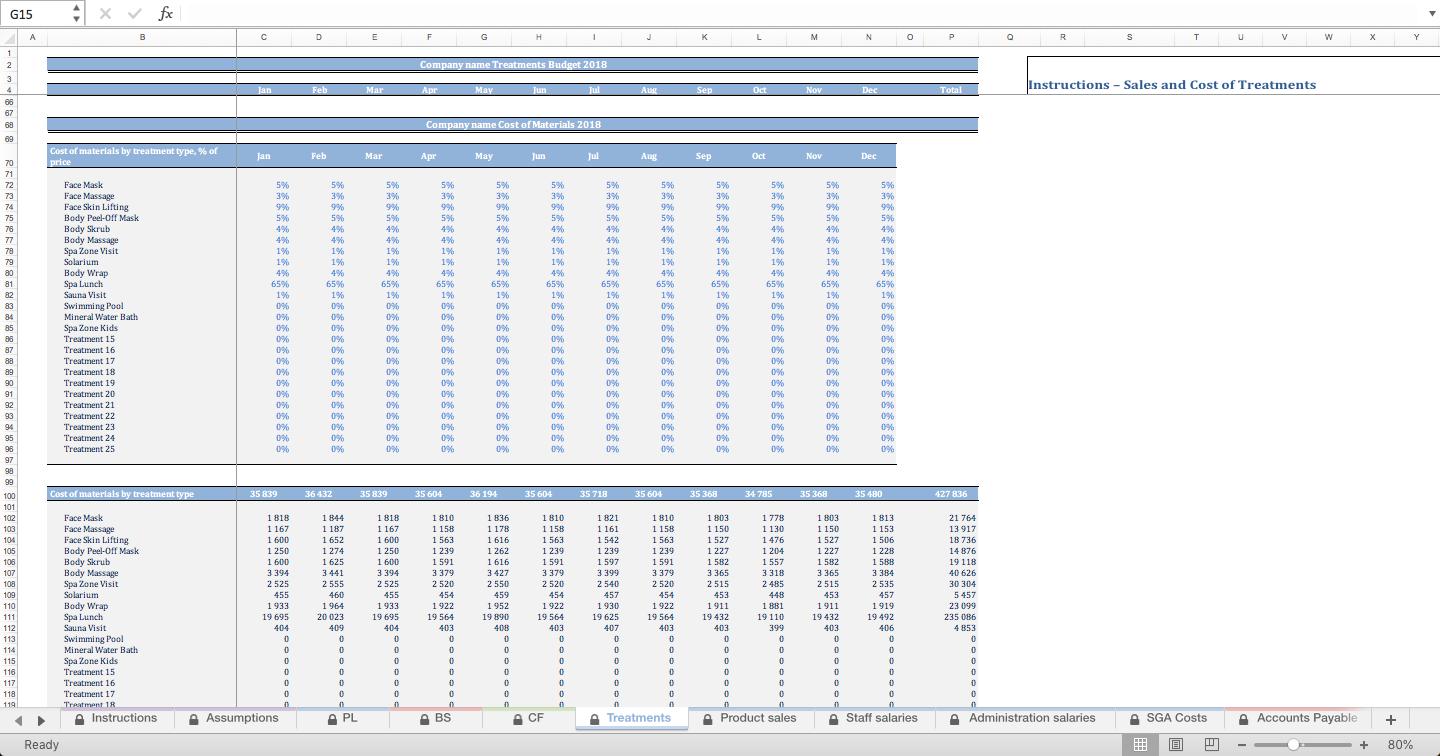1440x756 pixels.
Task: Click the 'Spa Lunch' percentage row label
Action: (83, 284)
